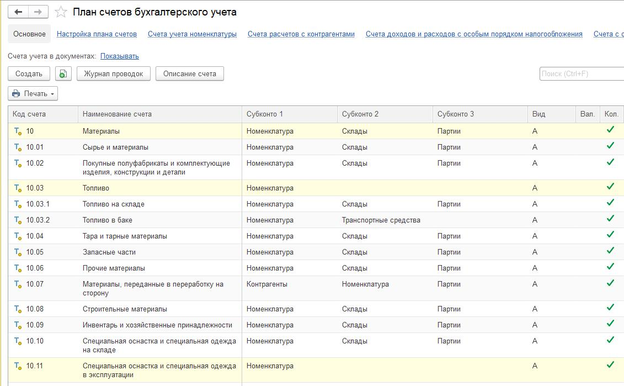Viewport: 624px width, 386px height.
Task: Click the Субконто 3 column header
Action: [480, 114]
